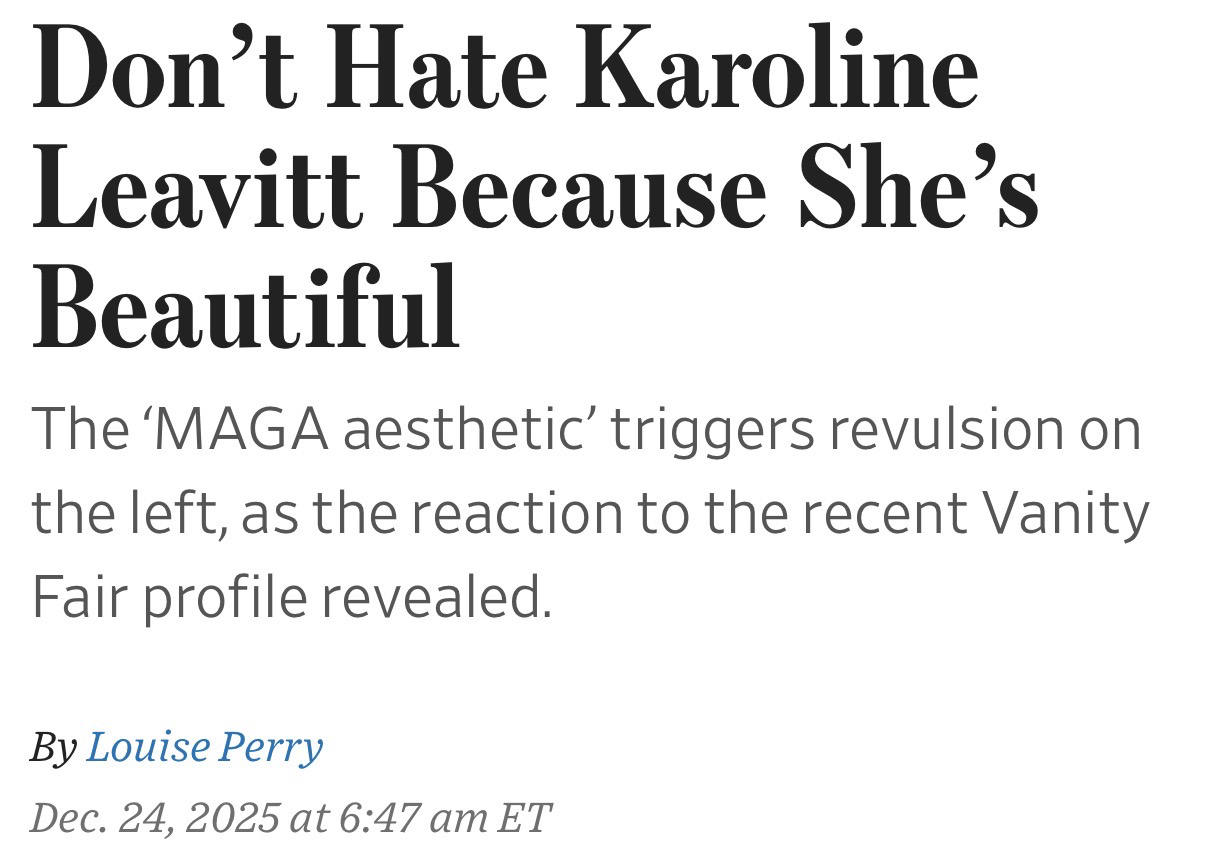The height and width of the screenshot is (859, 1206).
Task: Click the article subheadline paragraph
Action: coord(590,514)
